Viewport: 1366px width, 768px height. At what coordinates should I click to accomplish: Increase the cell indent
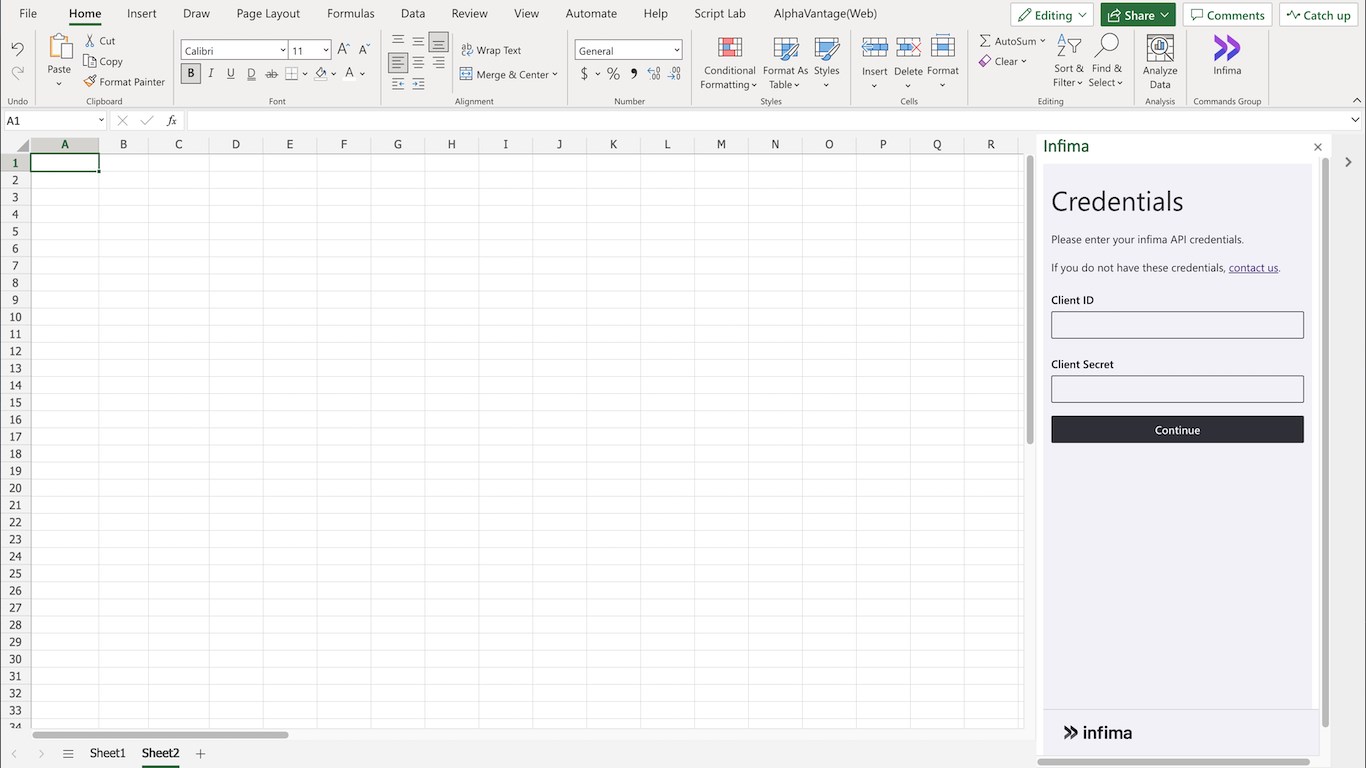419,84
